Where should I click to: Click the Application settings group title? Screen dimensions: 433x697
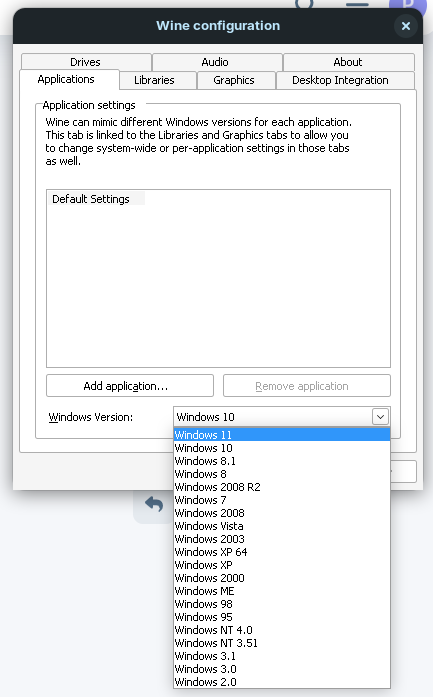[89, 105]
